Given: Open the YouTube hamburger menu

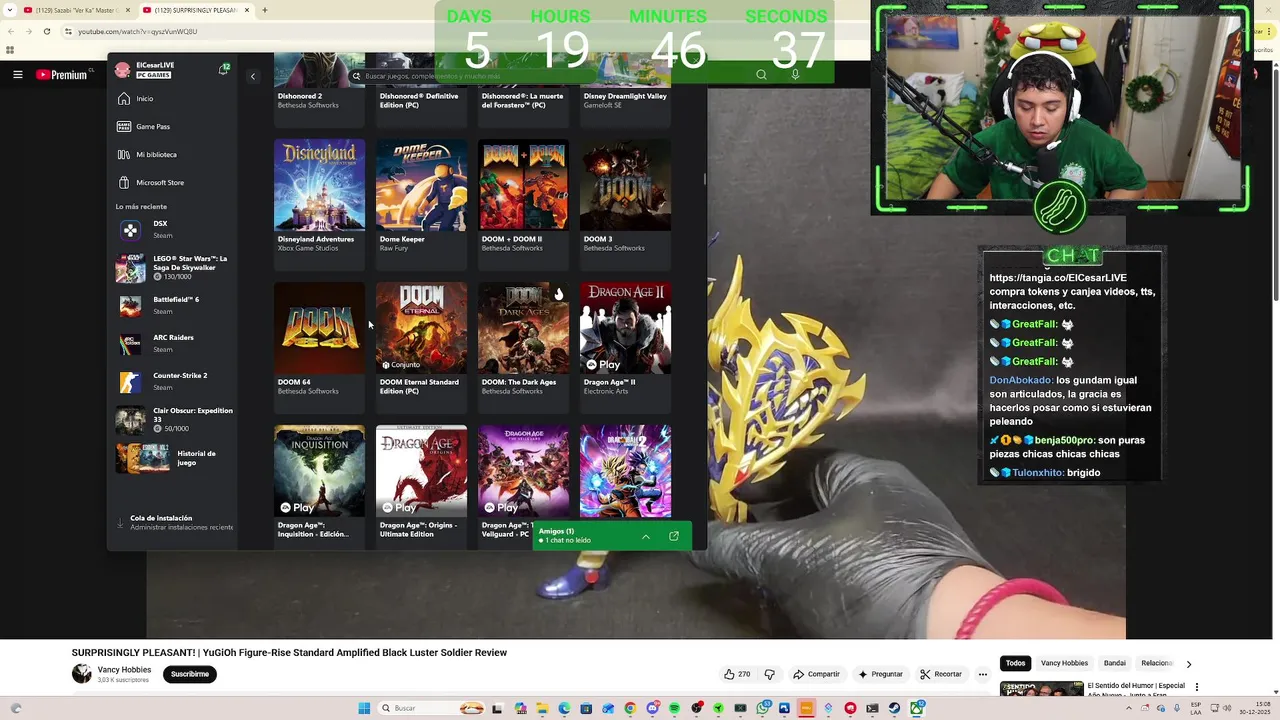Looking at the screenshot, I should pyautogui.click(x=17, y=74).
